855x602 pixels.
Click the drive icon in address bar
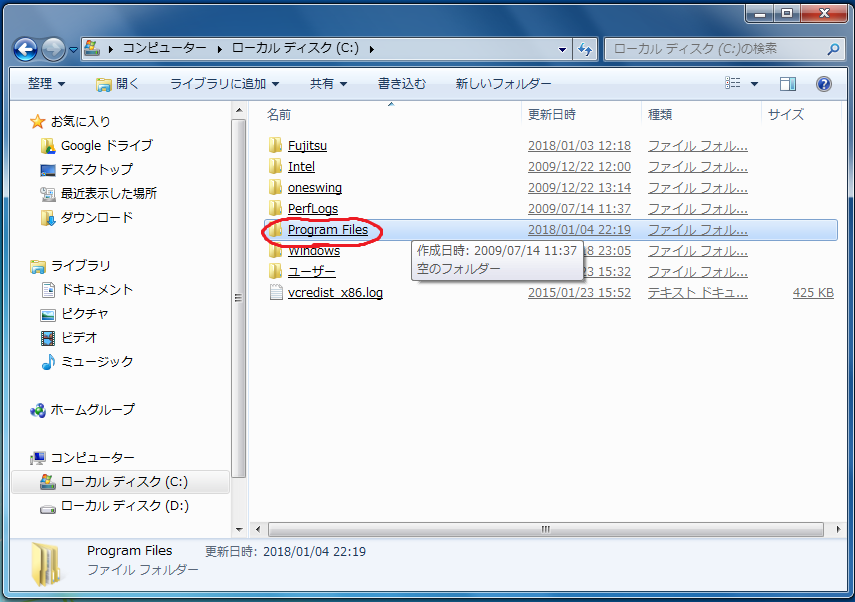tap(92, 49)
